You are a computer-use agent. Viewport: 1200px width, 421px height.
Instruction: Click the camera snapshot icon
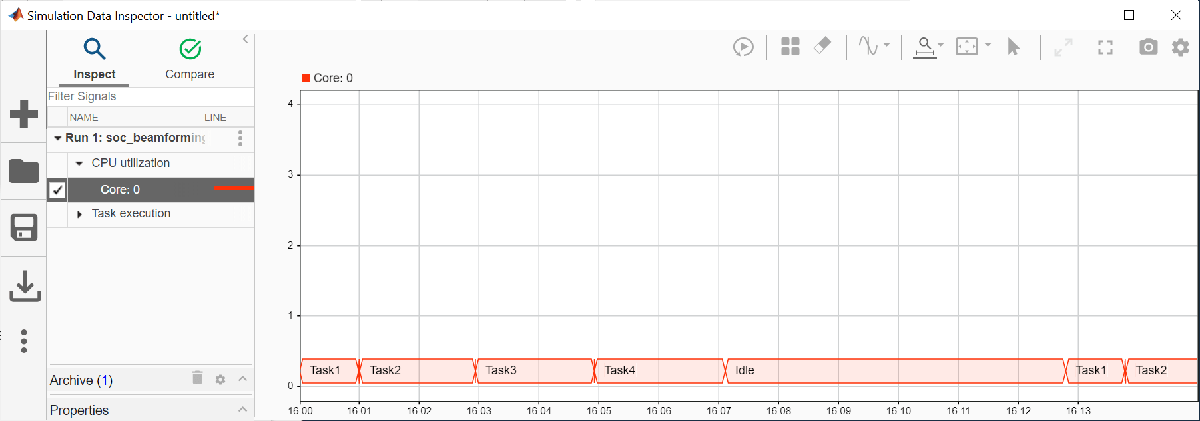(1149, 46)
